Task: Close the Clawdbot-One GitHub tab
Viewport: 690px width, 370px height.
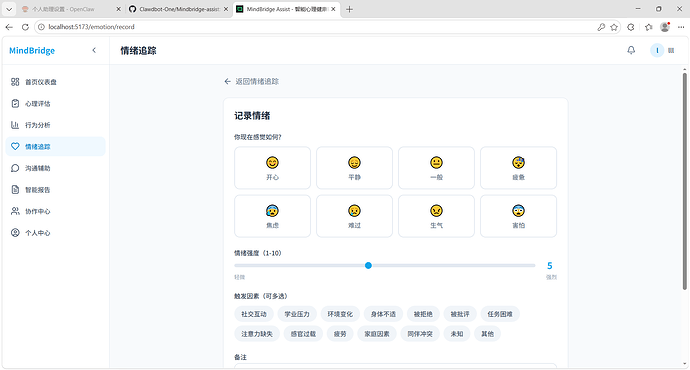Action: (226, 9)
